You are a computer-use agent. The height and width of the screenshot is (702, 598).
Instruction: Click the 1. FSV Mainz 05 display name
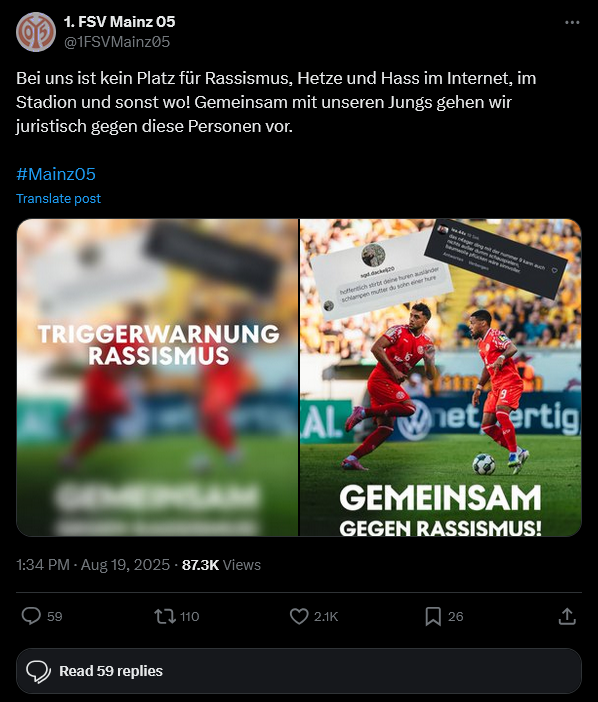120,21
